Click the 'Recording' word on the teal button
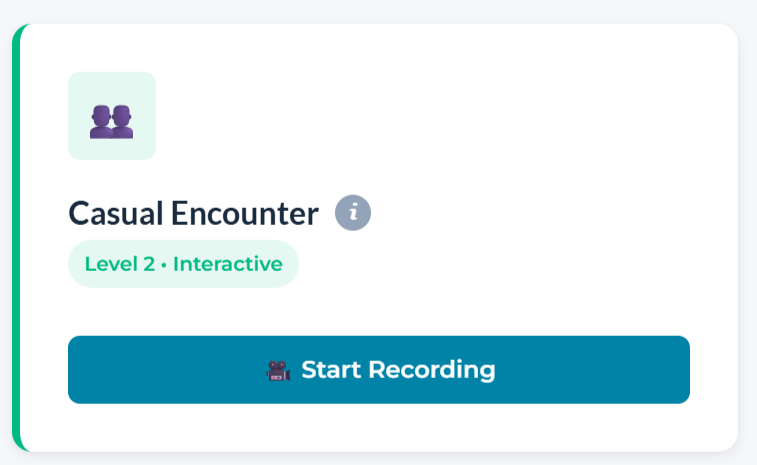 (x=432, y=370)
